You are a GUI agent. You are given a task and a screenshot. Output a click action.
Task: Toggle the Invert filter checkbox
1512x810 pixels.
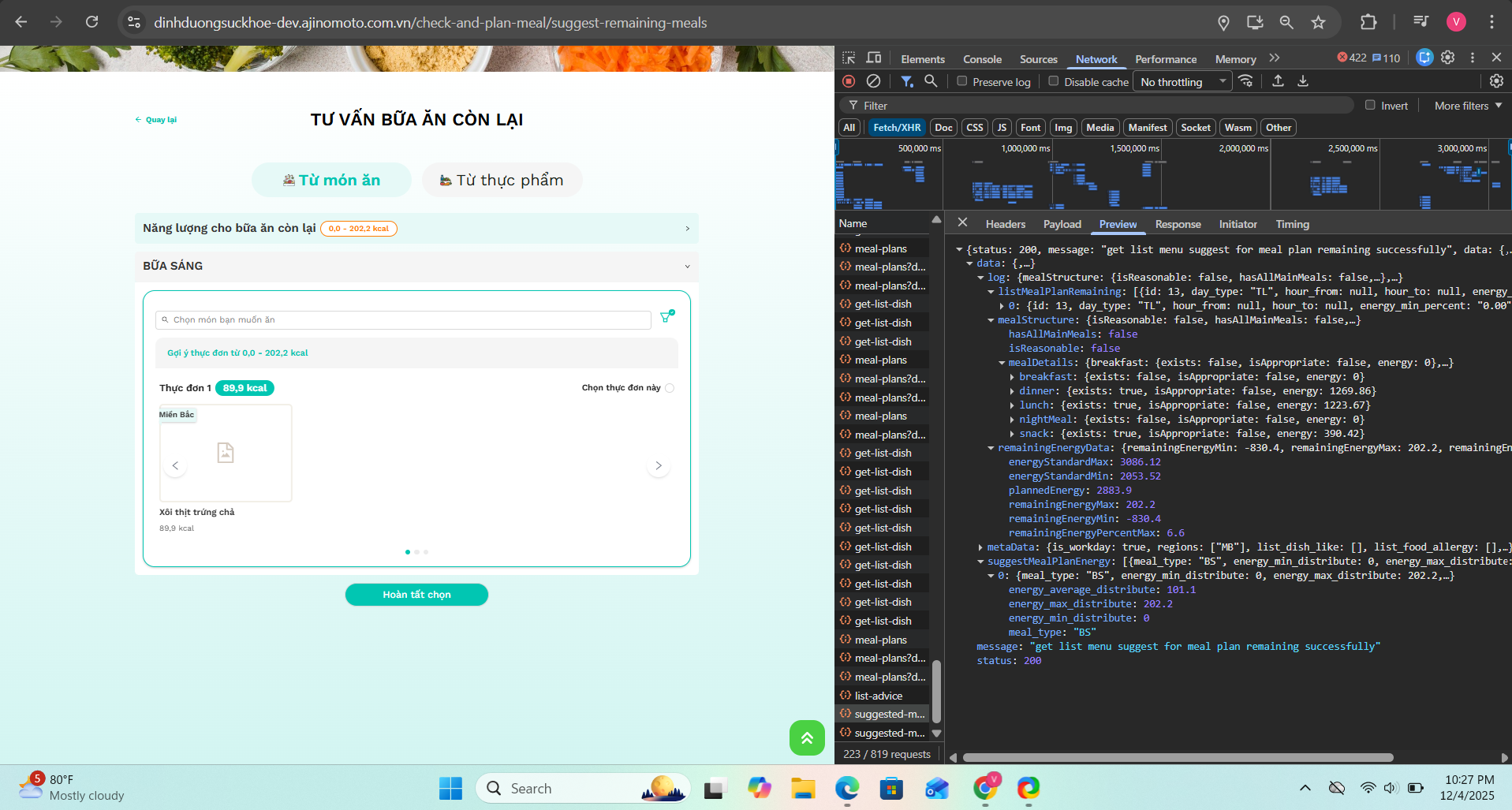(x=1370, y=105)
